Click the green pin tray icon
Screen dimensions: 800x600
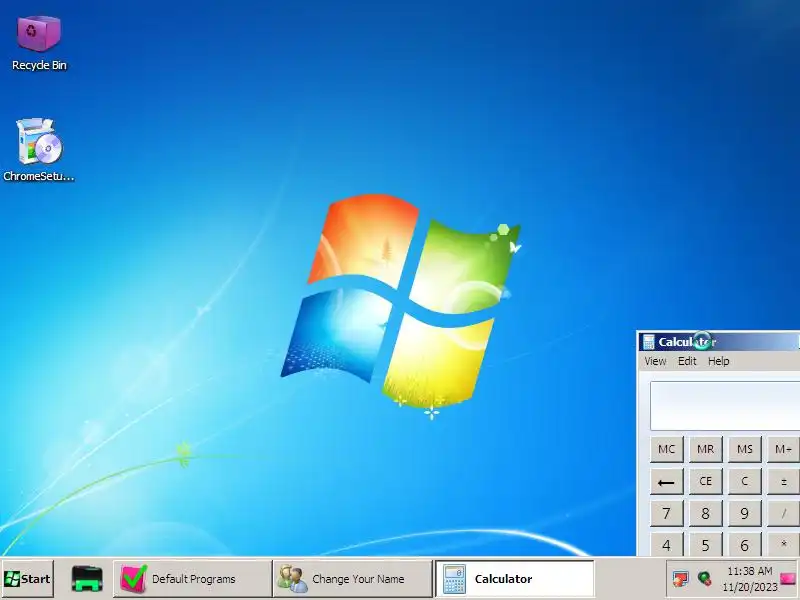click(x=705, y=579)
